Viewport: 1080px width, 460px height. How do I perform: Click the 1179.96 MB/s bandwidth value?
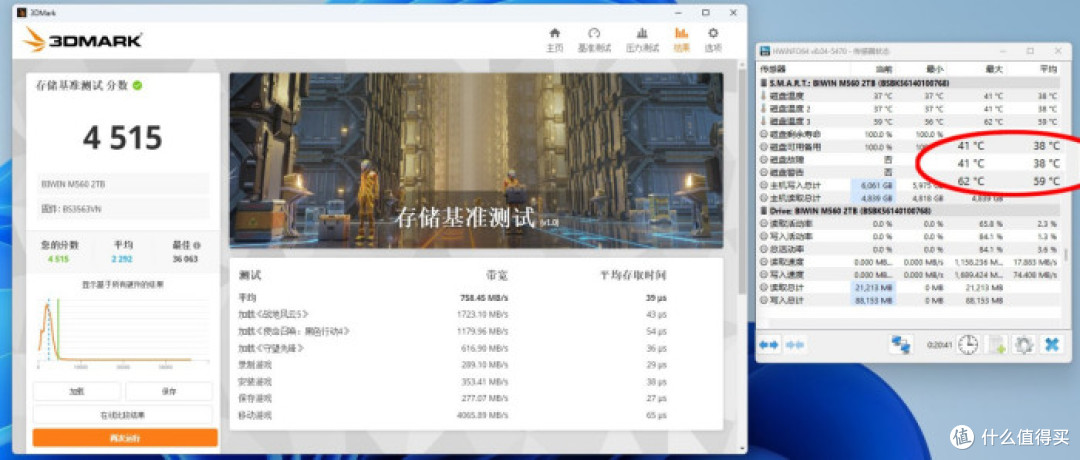point(482,331)
